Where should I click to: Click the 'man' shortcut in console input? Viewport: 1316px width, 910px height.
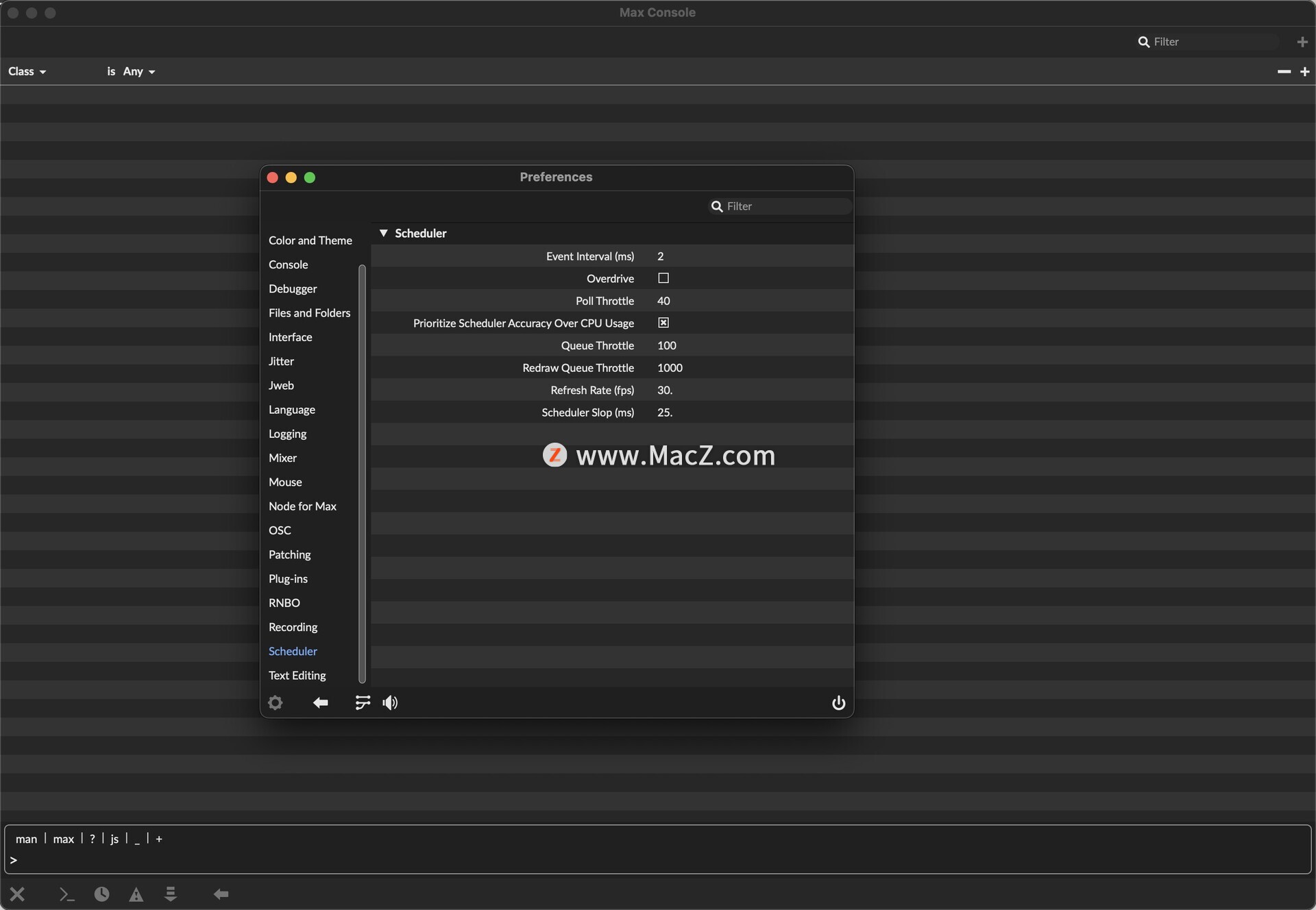pyautogui.click(x=26, y=839)
